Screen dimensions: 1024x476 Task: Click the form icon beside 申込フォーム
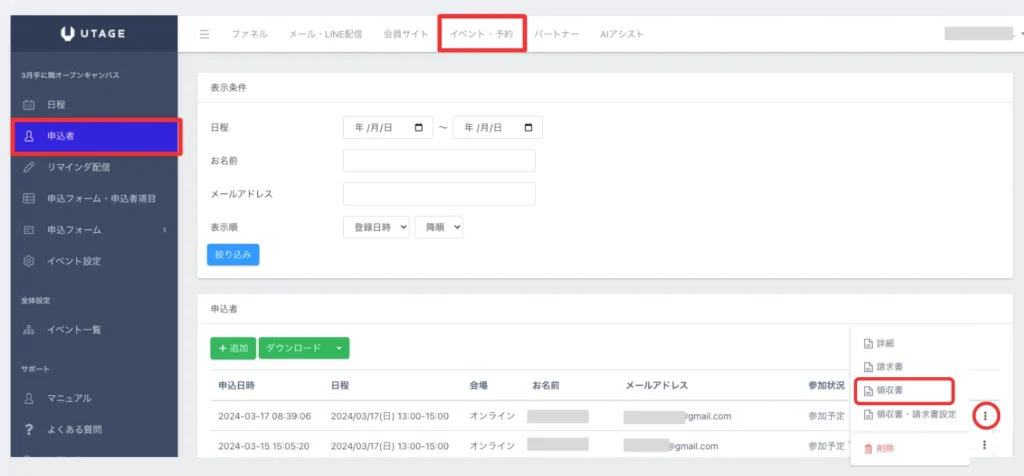click(x=29, y=230)
